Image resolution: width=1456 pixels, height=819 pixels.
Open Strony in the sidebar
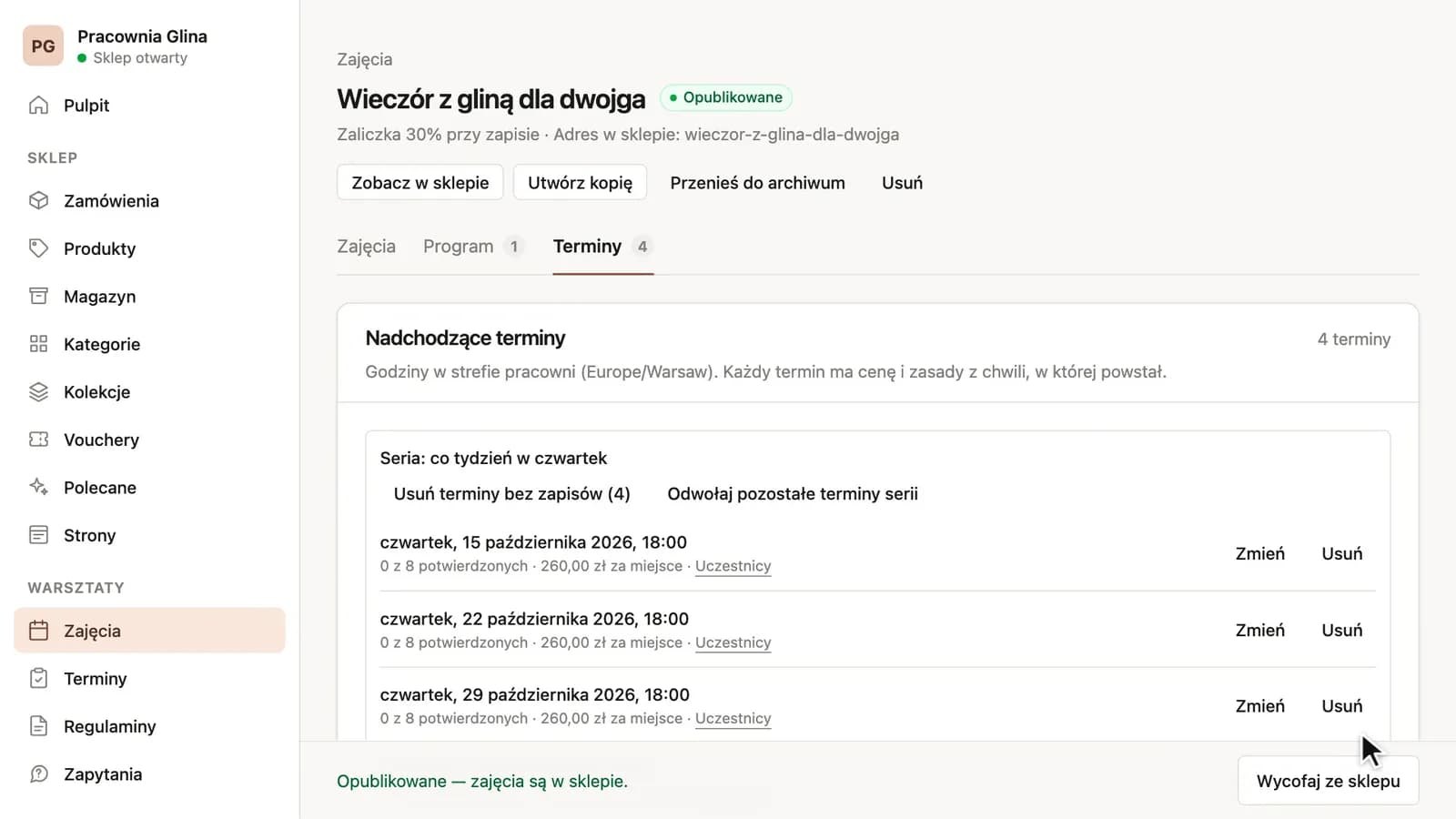(x=149, y=535)
